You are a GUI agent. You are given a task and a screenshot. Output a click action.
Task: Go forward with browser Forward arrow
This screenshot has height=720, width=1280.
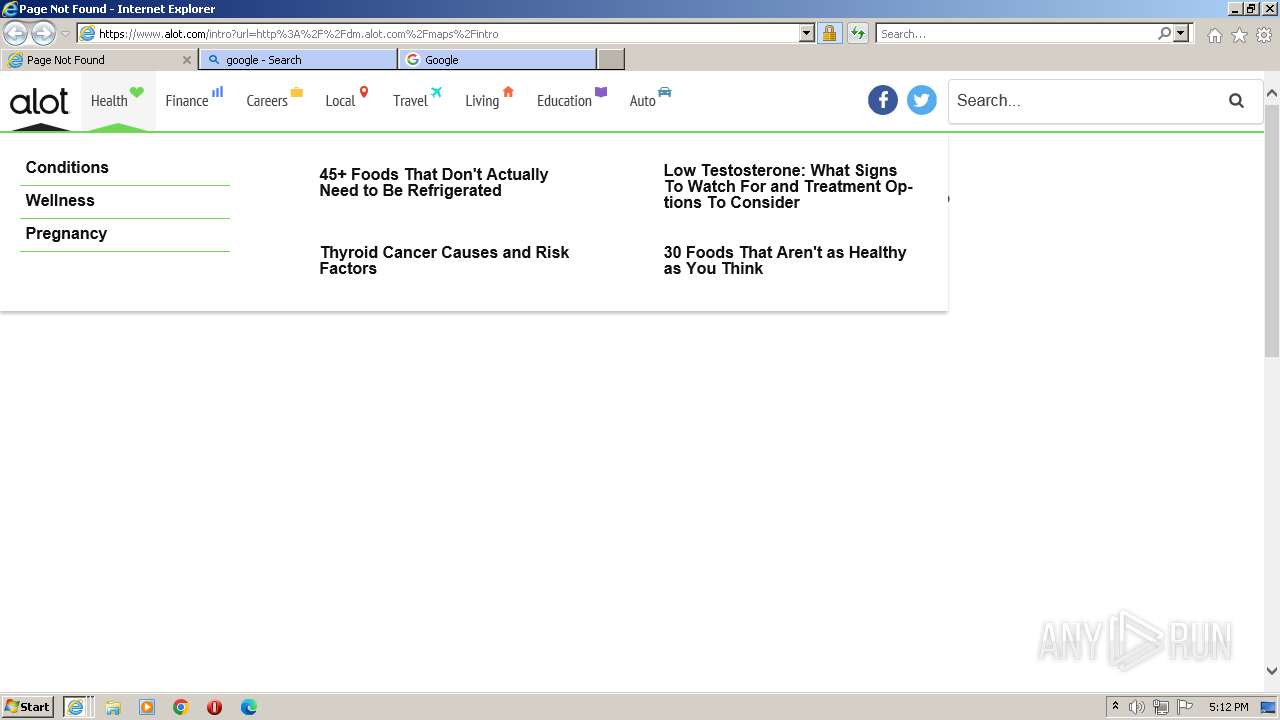(x=43, y=33)
